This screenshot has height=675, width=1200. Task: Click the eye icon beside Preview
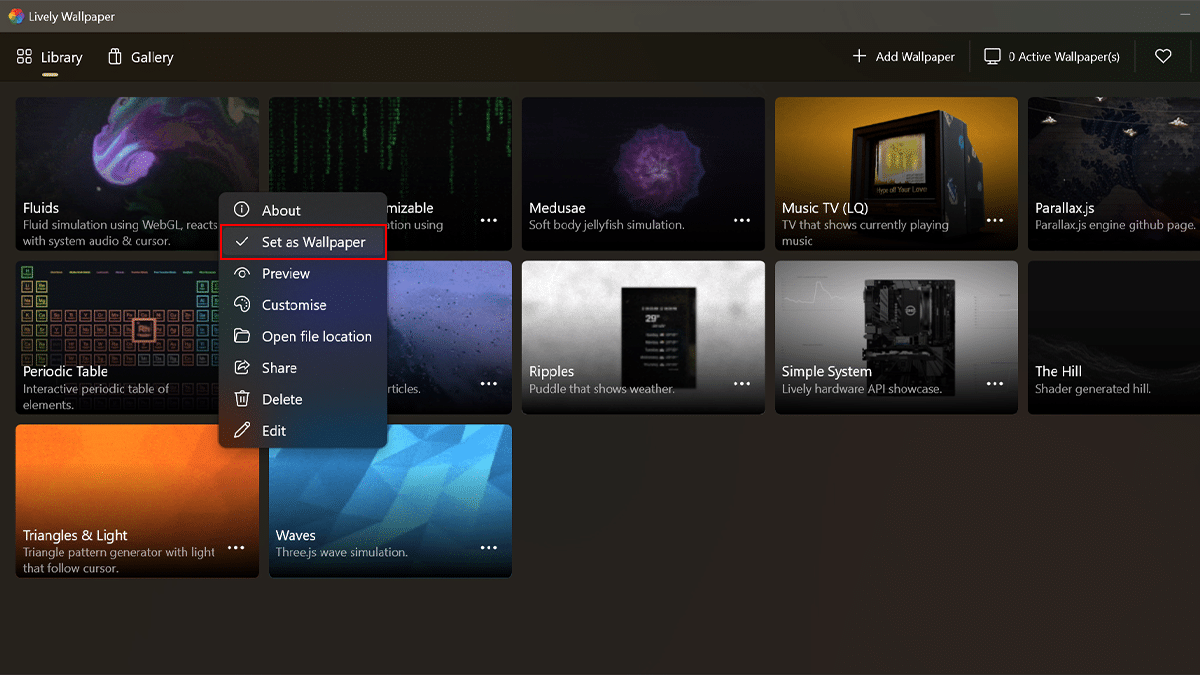pos(241,273)
